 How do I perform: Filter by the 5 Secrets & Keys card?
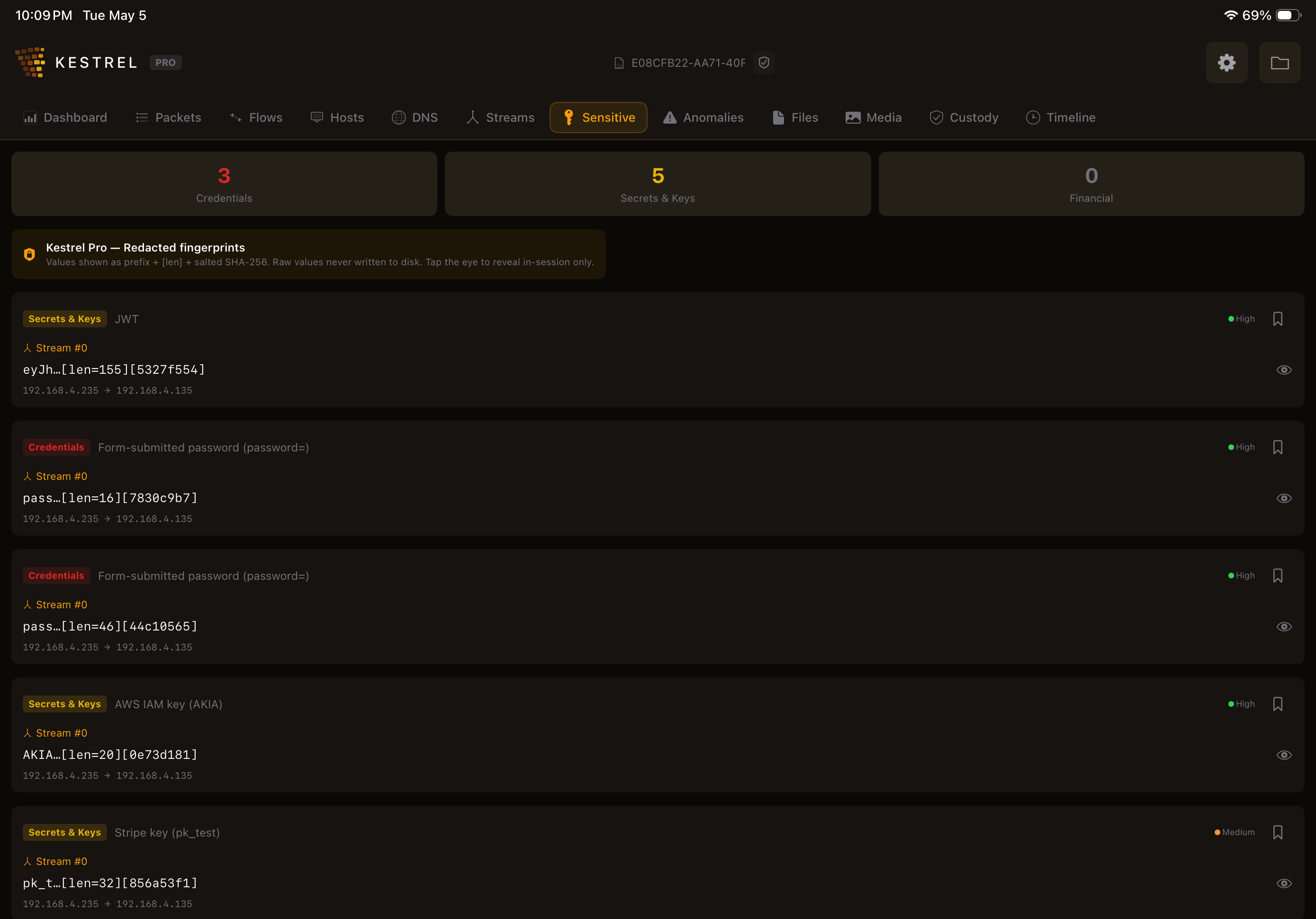(x=658, y=184)
